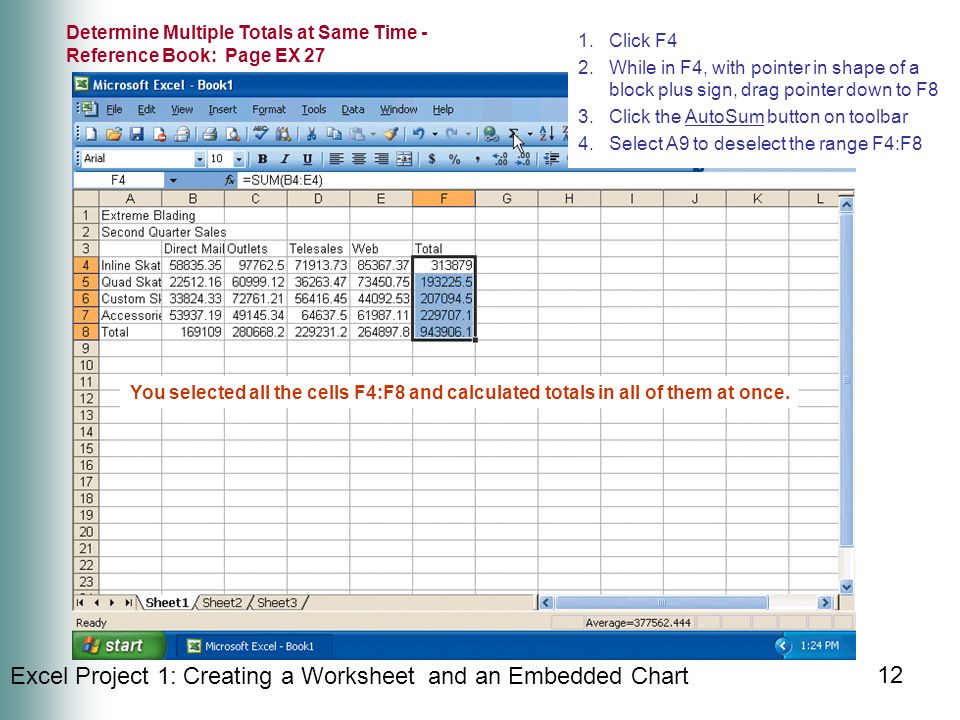
Task: Click the vertical scrollbar down arrow
Action: [x=846, y=587]
